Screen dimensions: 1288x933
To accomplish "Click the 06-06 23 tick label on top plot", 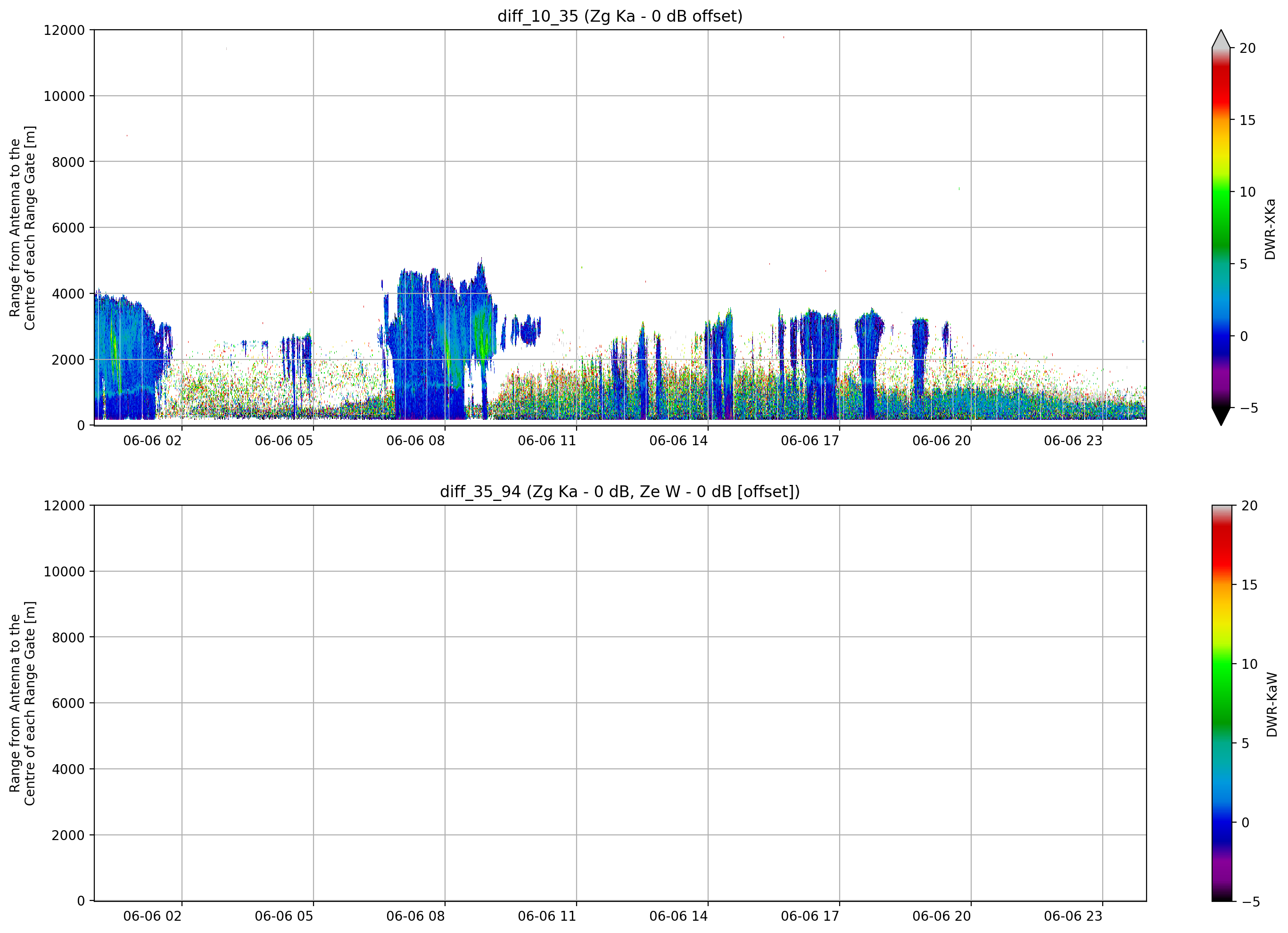I will (x=1073, y=441).
